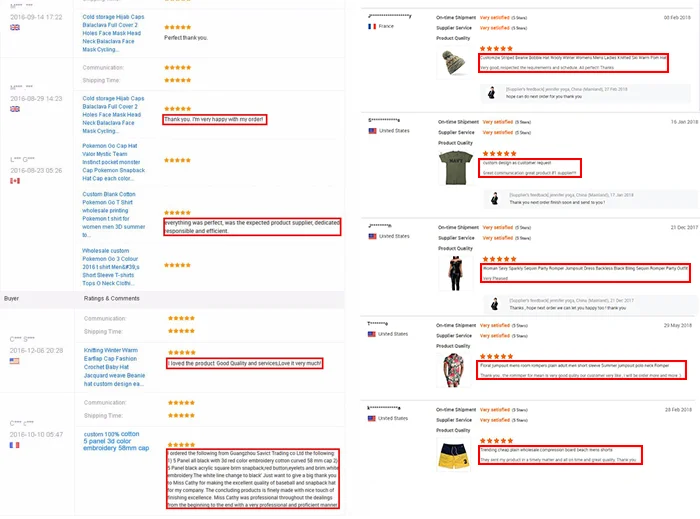700x519 pixels.
Task: Click the France flag under 2016-10-10 date
Action: pos(14,445)
